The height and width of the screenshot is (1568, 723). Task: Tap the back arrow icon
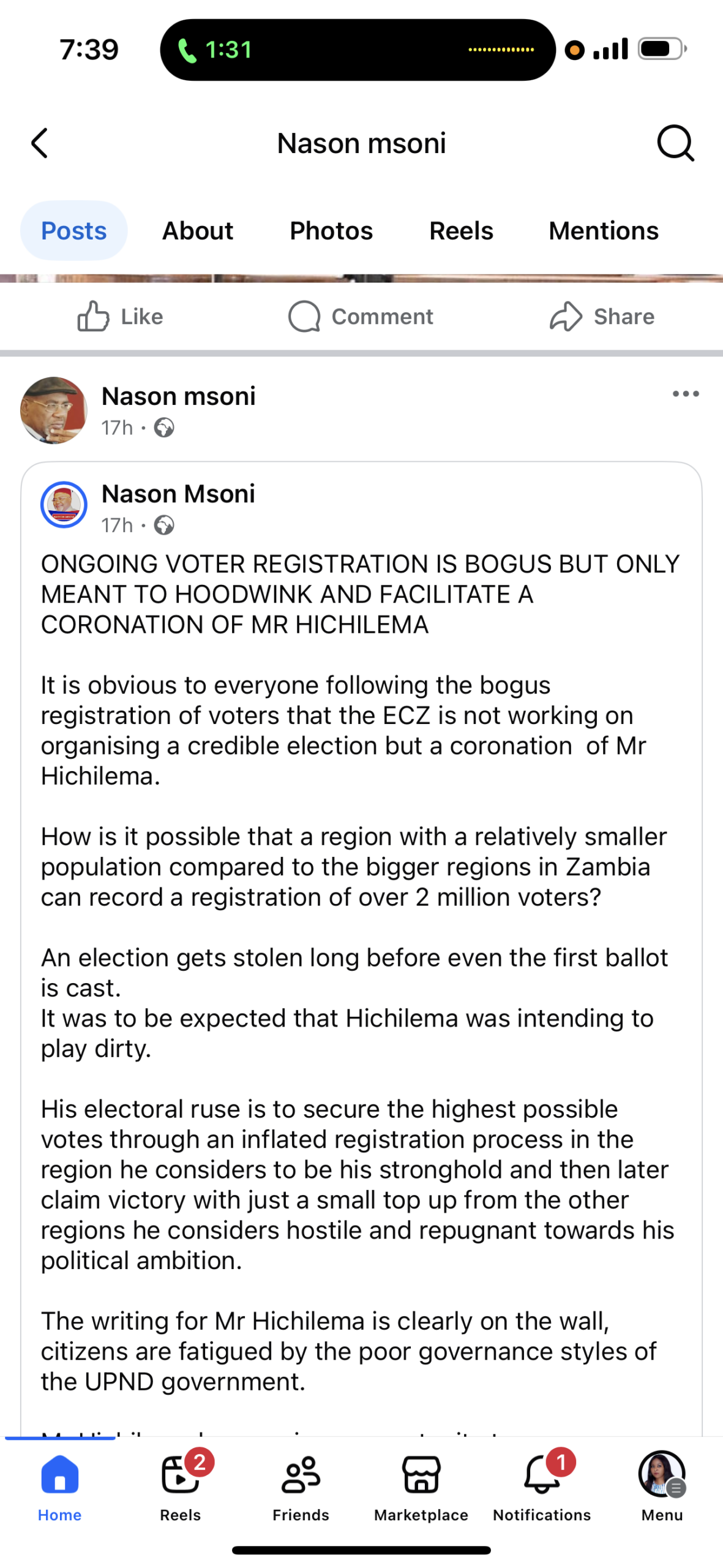click(40, 143)
